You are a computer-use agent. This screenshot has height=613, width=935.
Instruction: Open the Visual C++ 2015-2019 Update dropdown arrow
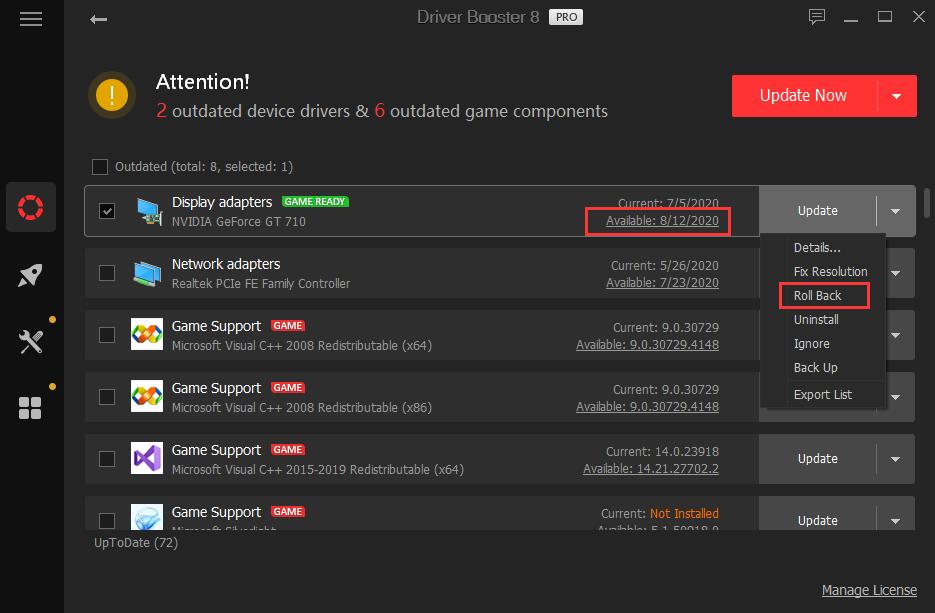[x=896, y=459]
